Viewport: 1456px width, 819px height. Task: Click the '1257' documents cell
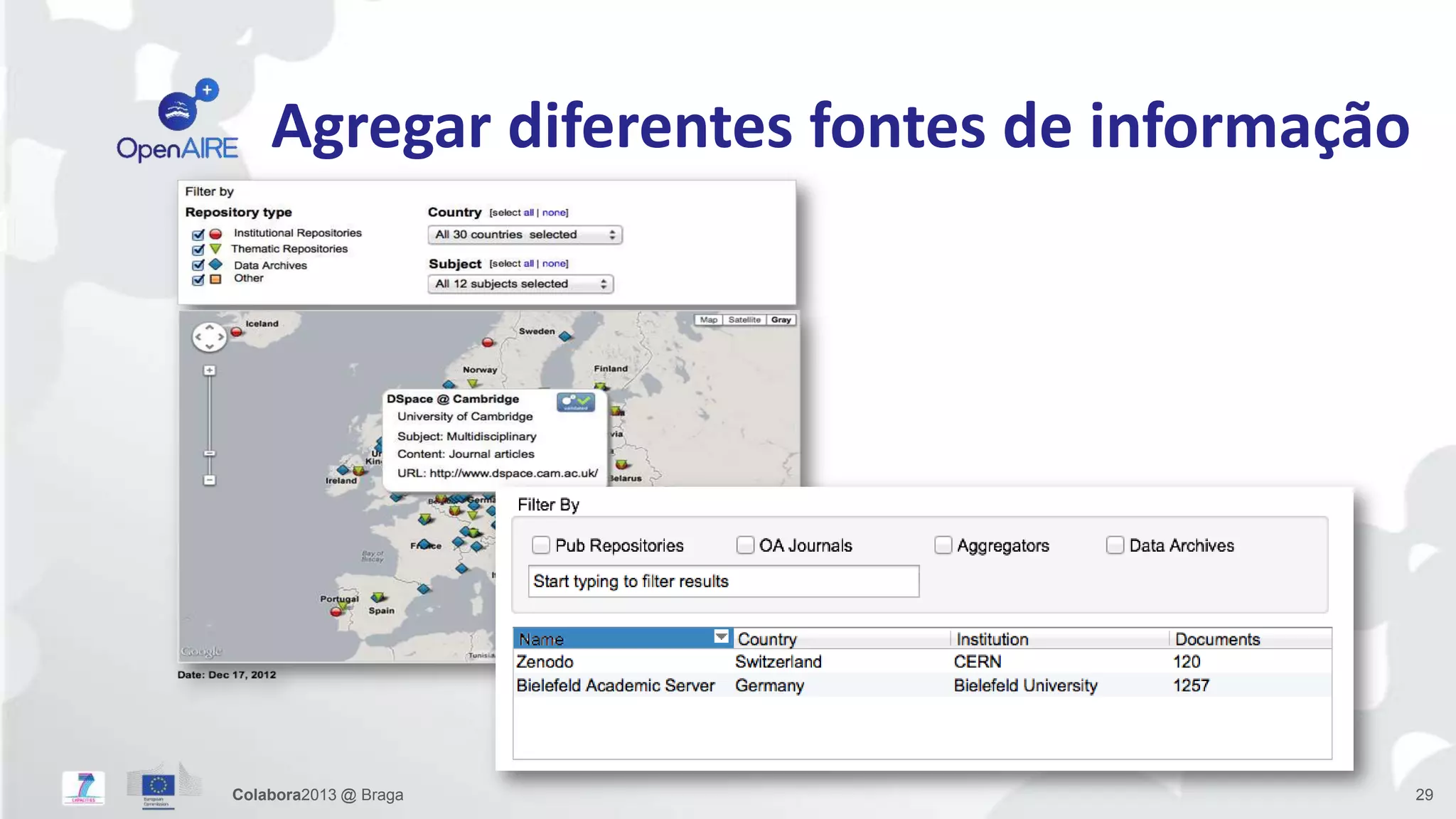coord(1191,685)
